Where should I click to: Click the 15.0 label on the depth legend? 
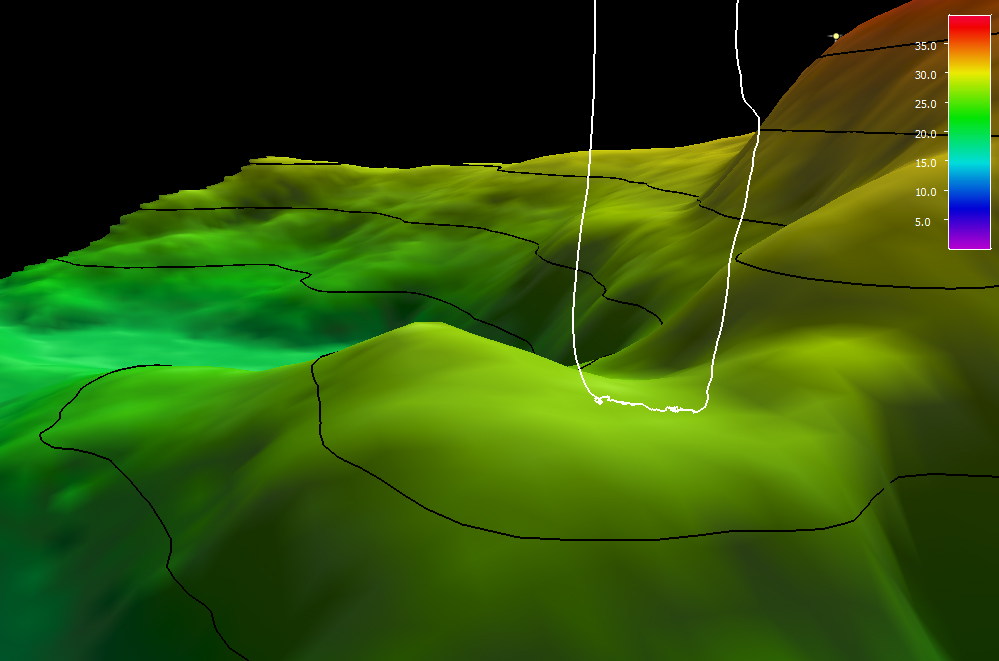click(925, 163)
